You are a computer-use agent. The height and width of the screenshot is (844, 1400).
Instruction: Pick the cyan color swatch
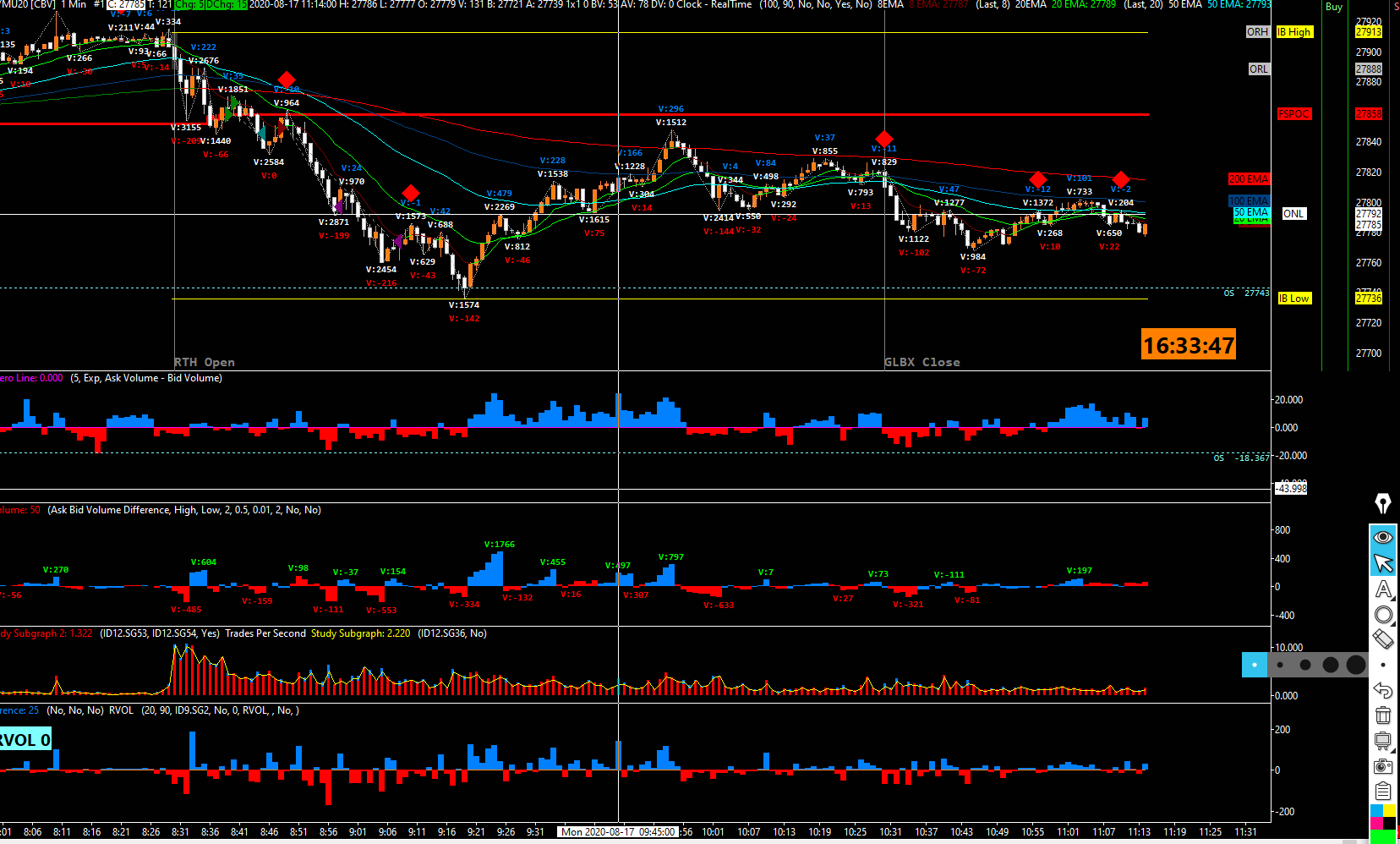(x=1376, y=811)
